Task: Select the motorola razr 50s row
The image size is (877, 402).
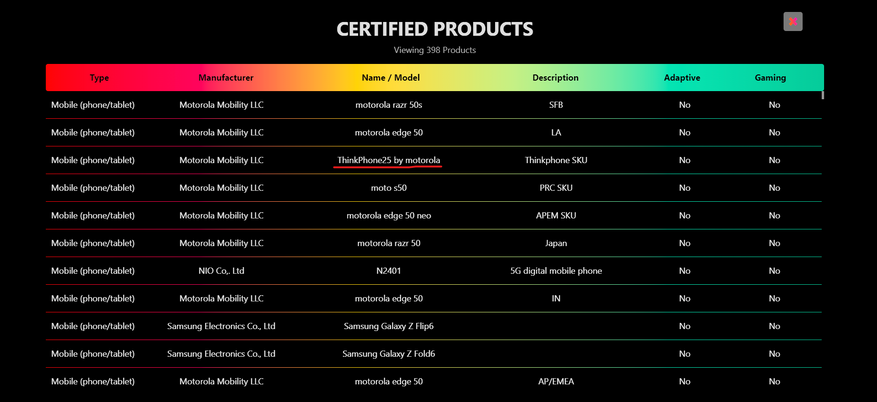Action: coord(389,104)
